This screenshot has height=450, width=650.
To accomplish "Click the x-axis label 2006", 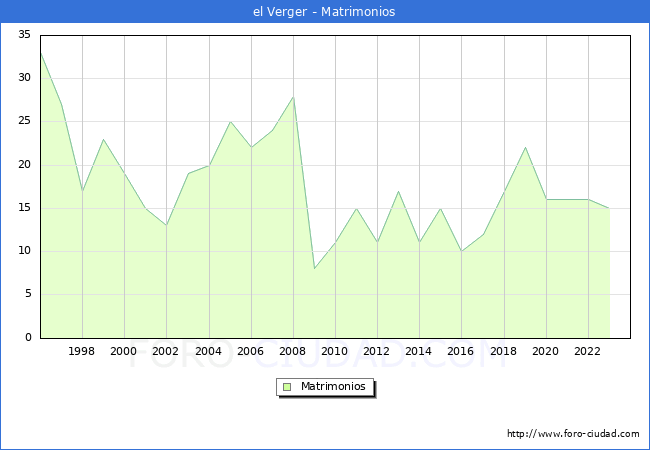I will (x=250, y=351).
